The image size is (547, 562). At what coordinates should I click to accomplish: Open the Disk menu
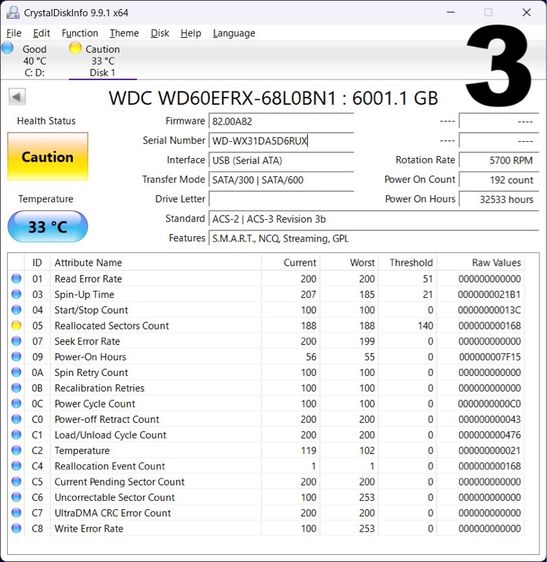[x=160, y=33]
